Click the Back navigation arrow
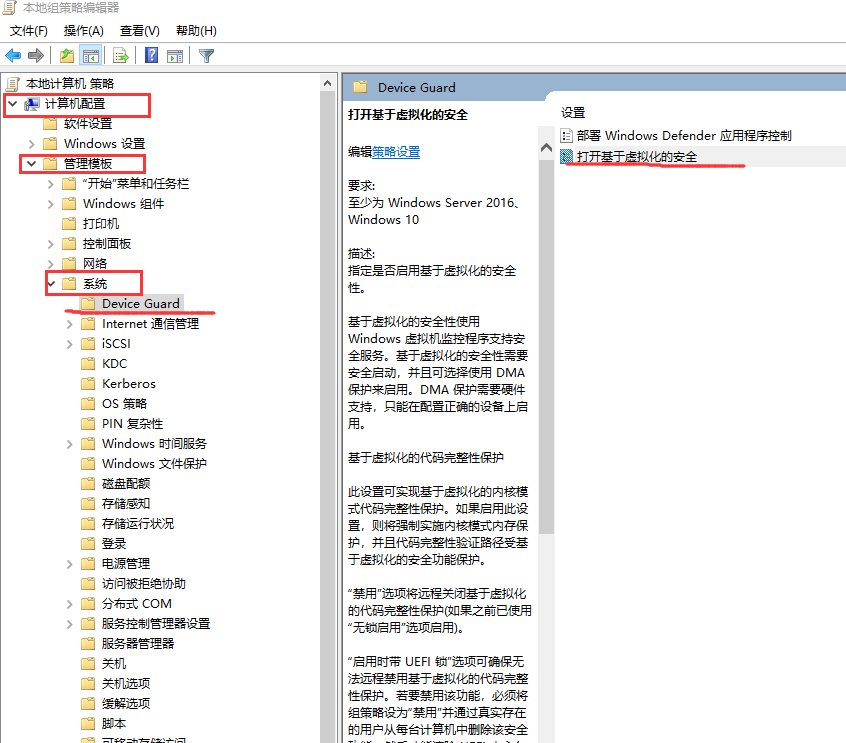Image resolution: width=846 pixels, height=743 pixels. click(x=12, y=56)
